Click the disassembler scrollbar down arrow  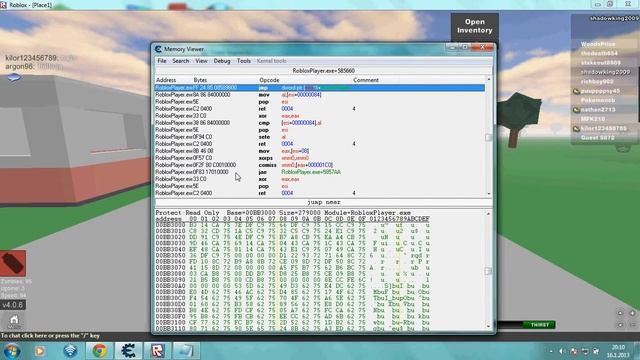(x=489, y=193)
